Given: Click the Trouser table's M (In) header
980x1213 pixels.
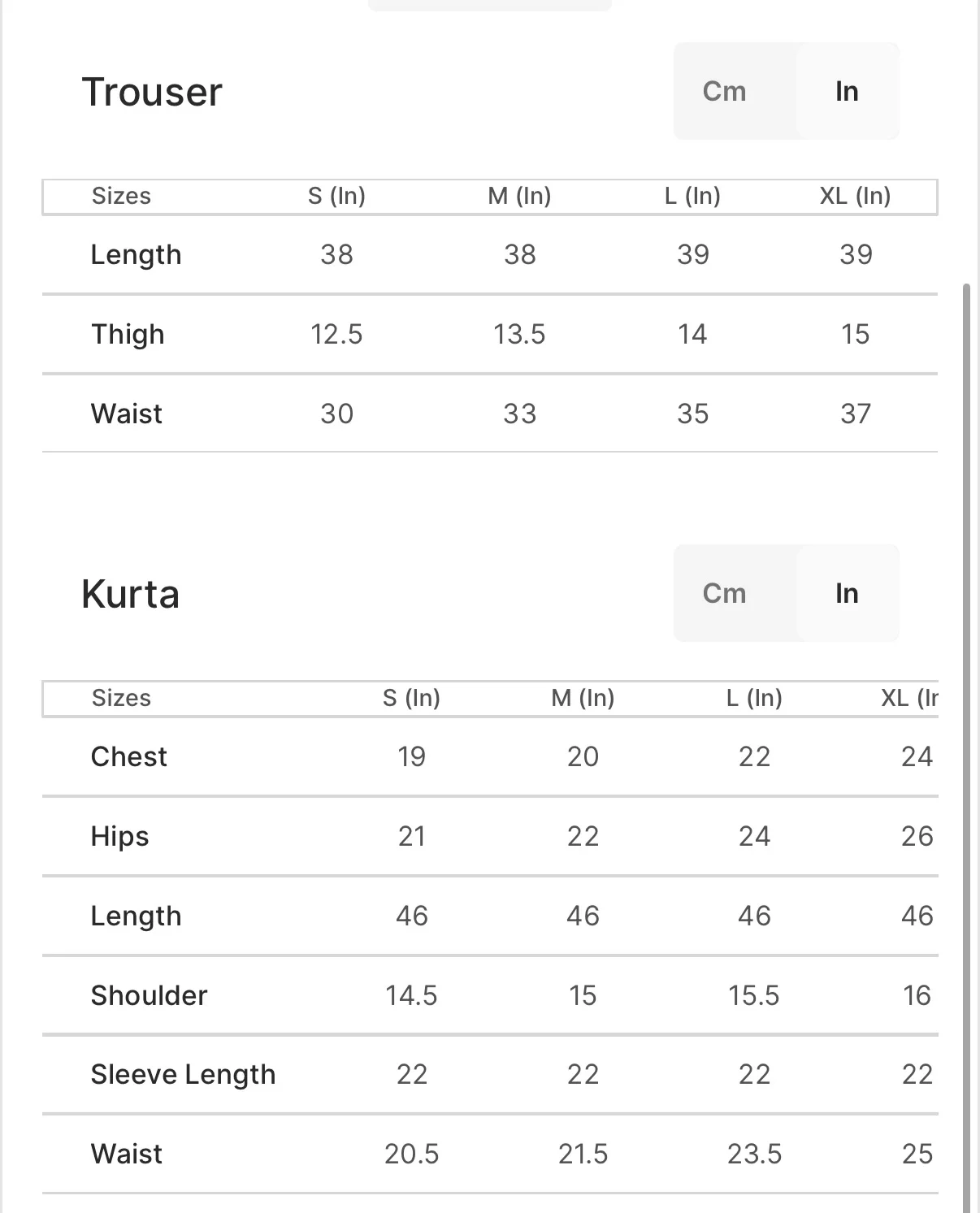Looking at the screenshot, I should point(519,196).
